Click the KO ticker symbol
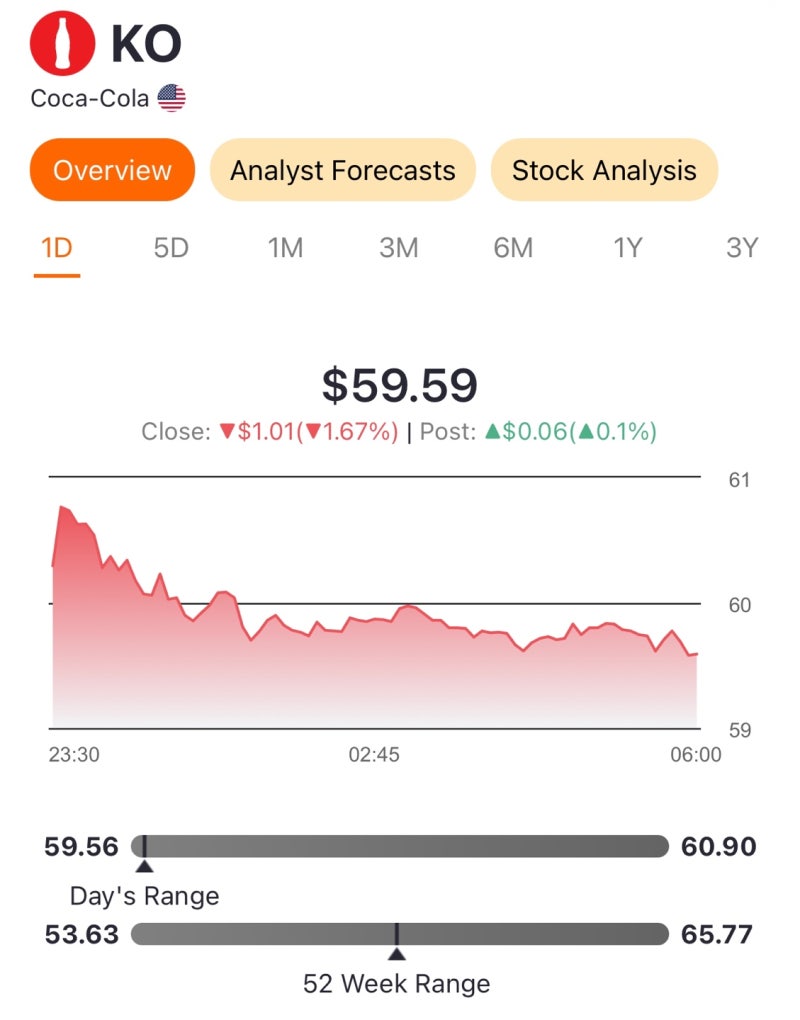The height and width of the screenshot is (1020, 800). [x=146, y=45]
